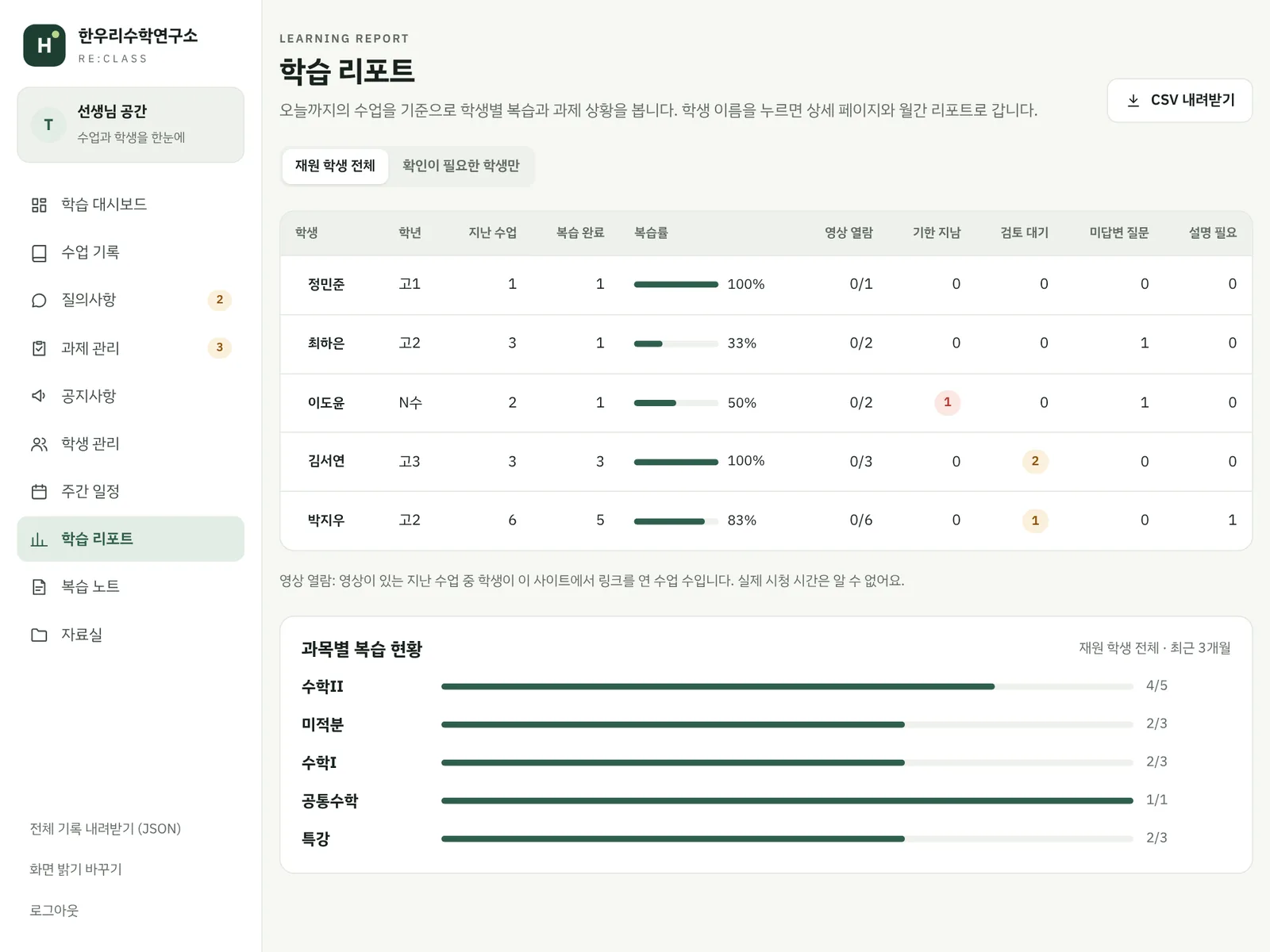Click the 학습 리포트 bar chart icon
Screen dimensions: 1270x952
(x=39, y=539)
